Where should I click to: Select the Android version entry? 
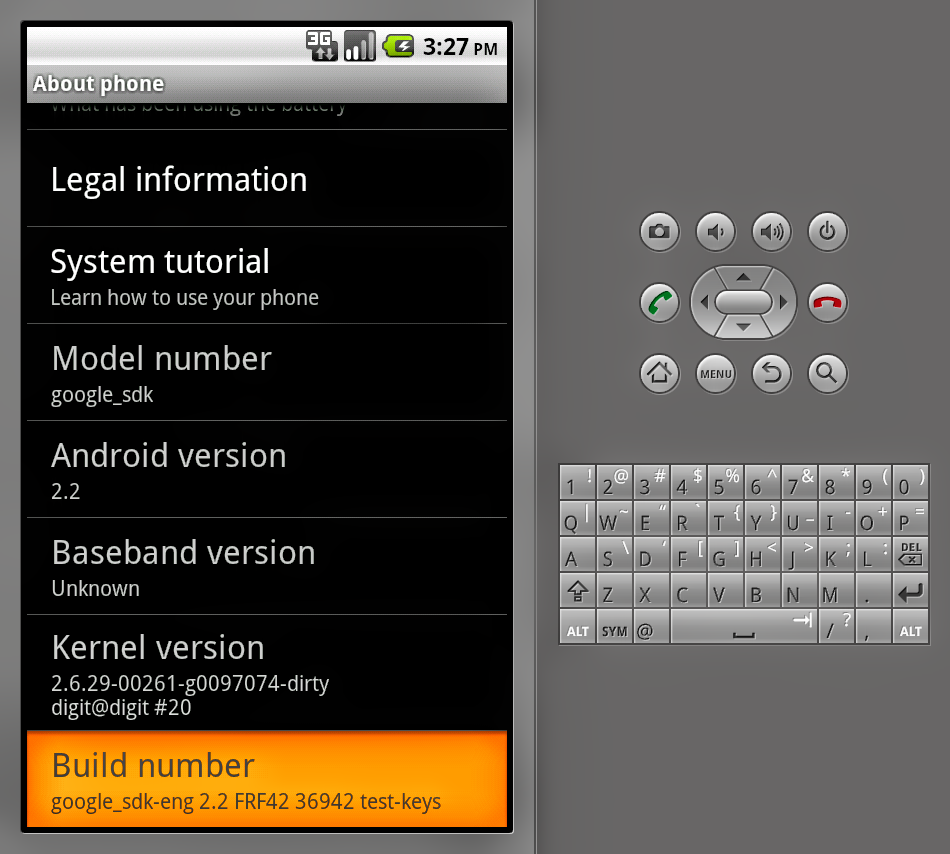click(x=267, y=469)
